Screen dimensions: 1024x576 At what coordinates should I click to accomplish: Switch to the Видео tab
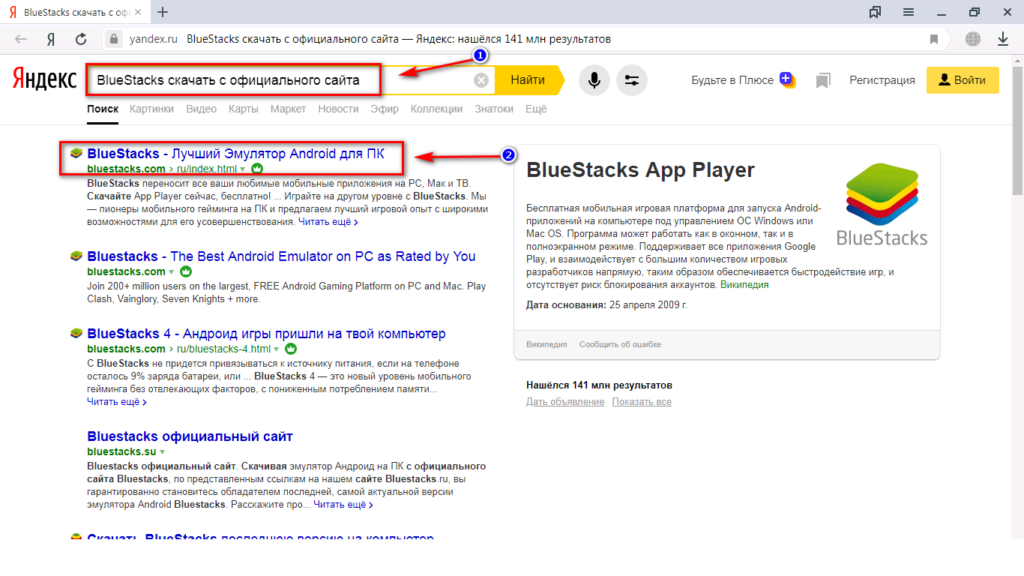point(201,109)
